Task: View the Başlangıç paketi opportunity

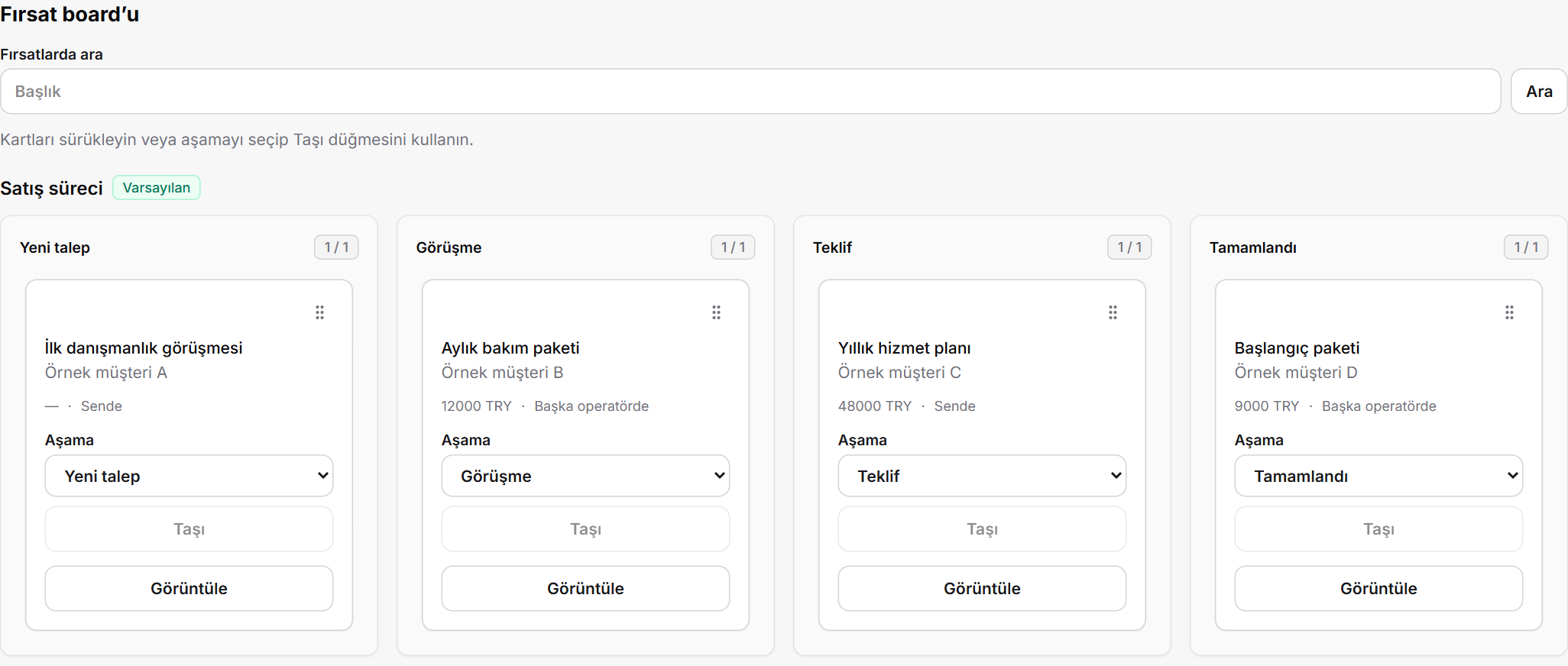Action: coord(1378,588)
